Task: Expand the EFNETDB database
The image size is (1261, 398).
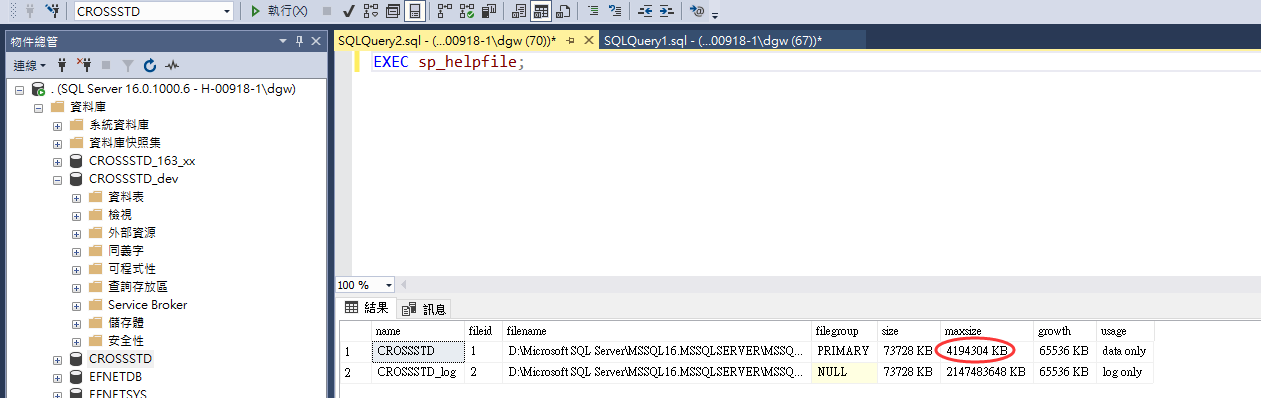Action: click(57, 377)
